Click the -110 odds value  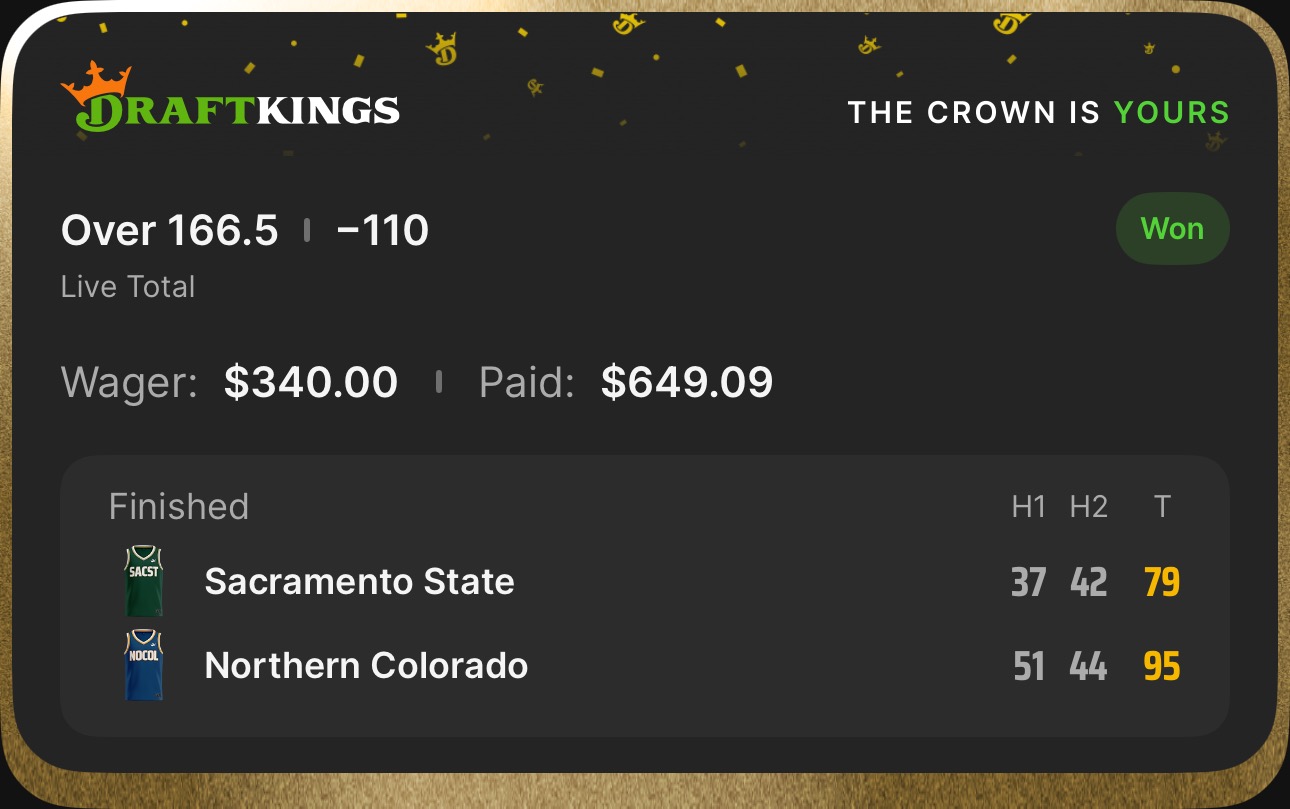(x=383, y=231)
